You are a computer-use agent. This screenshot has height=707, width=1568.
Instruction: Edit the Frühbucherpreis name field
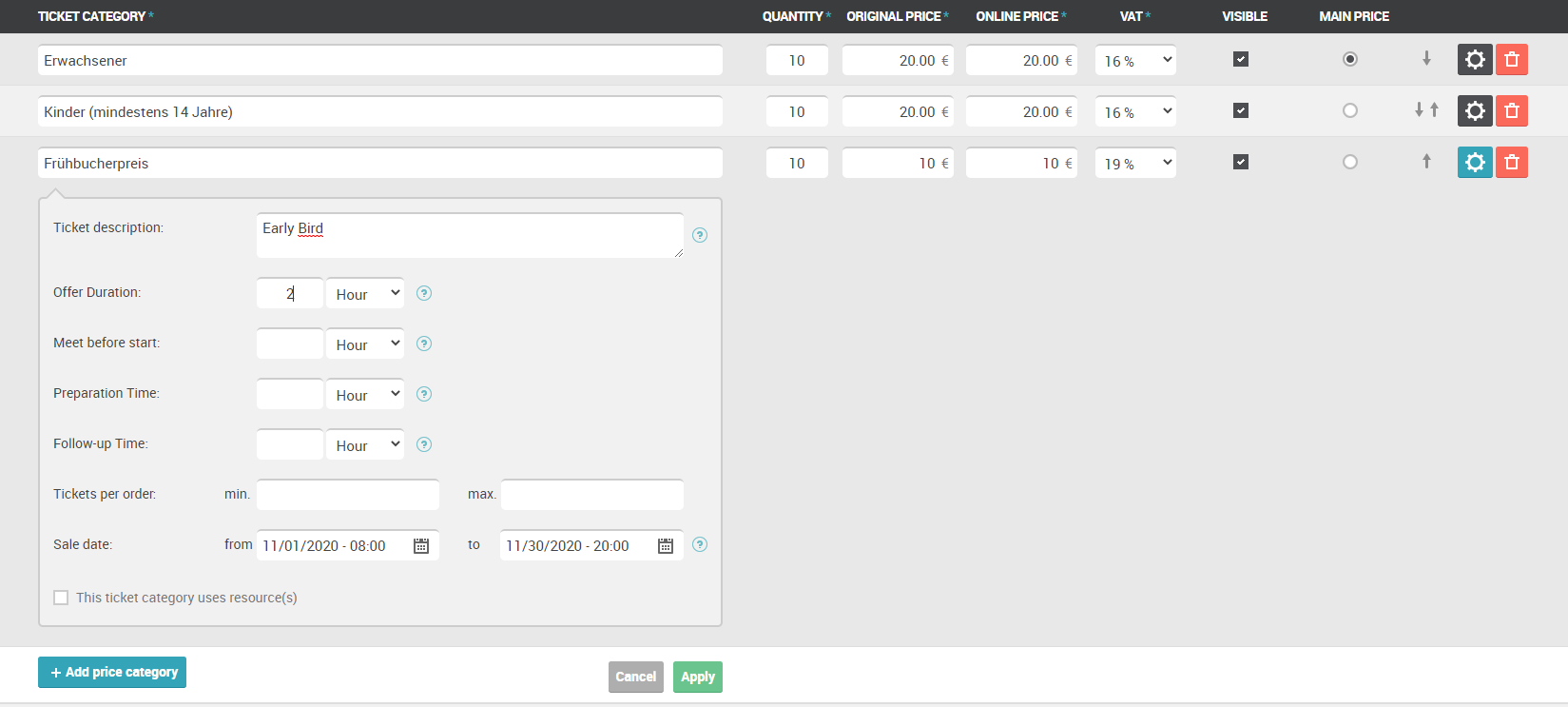click(380, 163)
